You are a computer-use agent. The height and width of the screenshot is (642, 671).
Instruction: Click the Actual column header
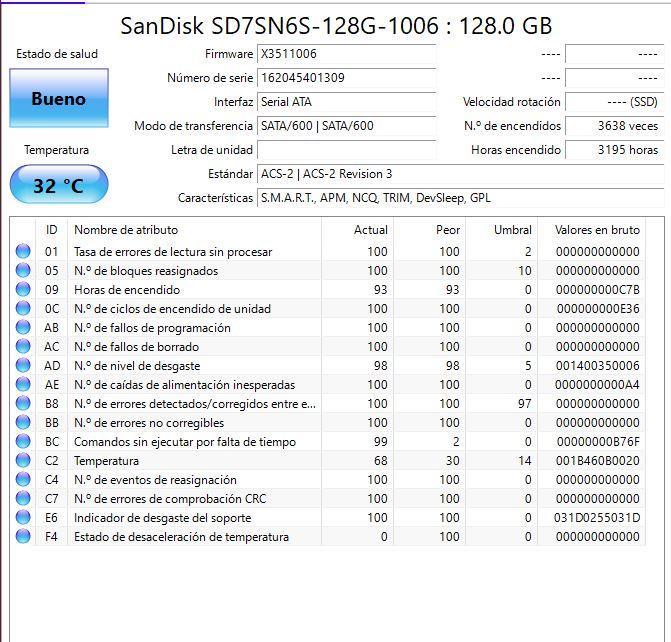pos(358,230)
